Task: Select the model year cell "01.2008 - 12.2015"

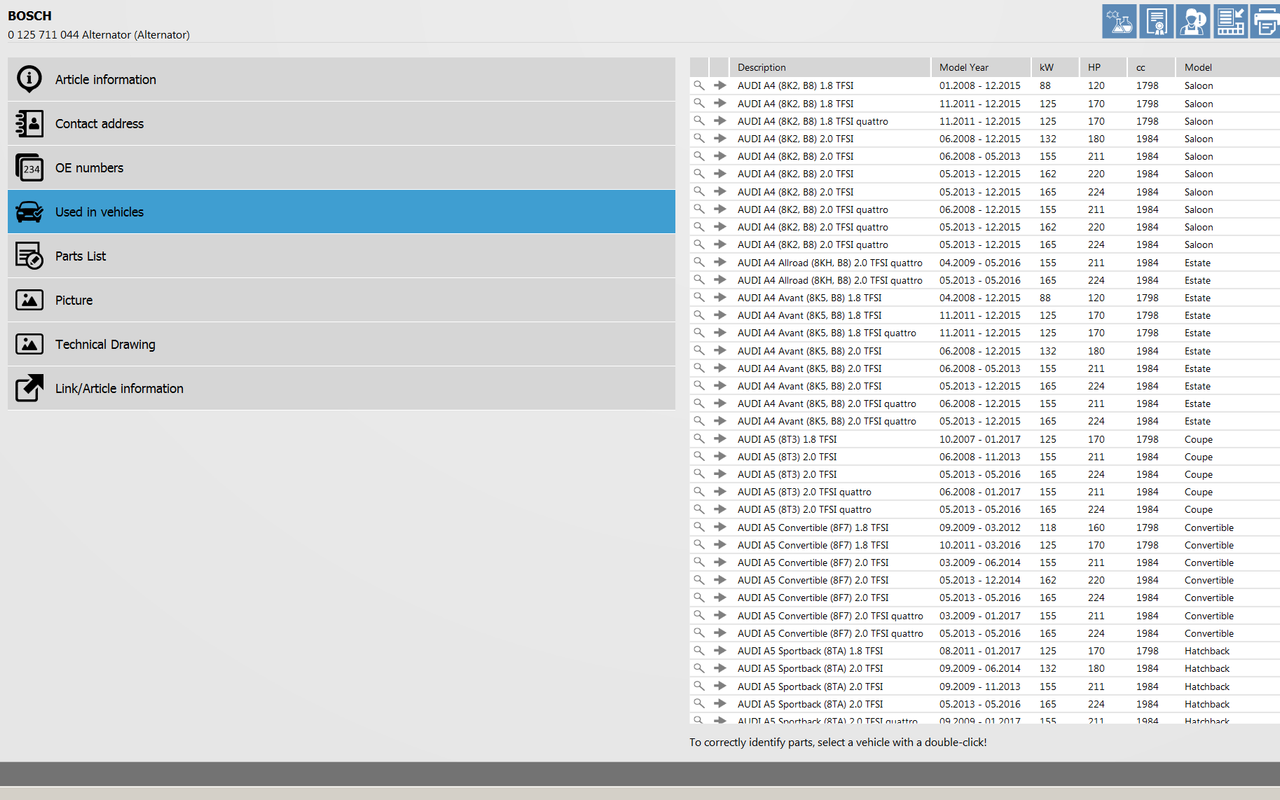Action: [x=980, y=86]
